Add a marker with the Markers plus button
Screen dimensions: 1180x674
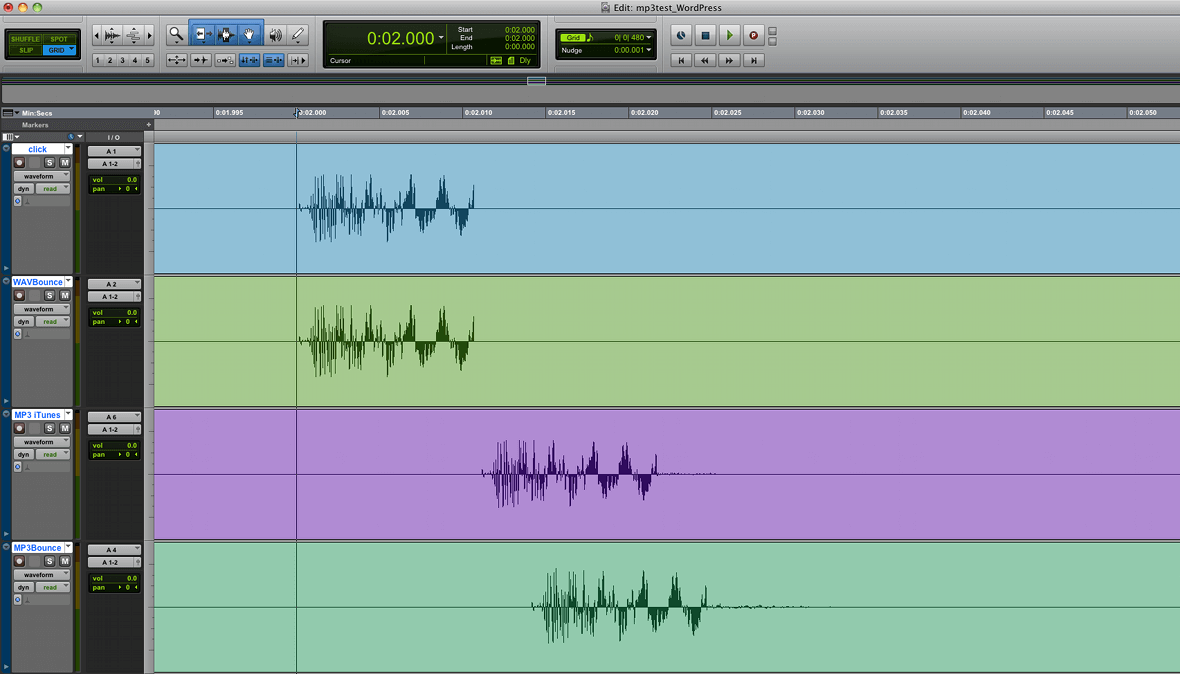149,125
